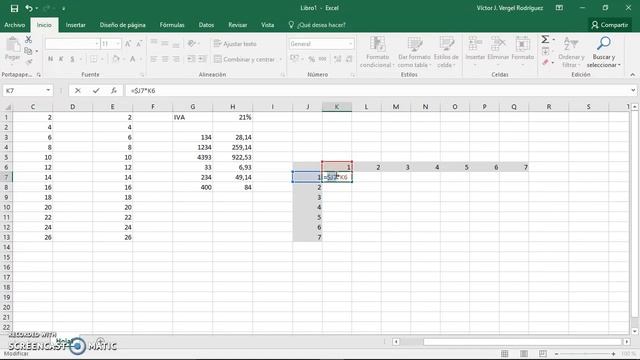This screenshot has width=640, height=360.
Task: Click the Copy icon in Portapapeles
Action: pyautogui.click(x=28, y=51)
